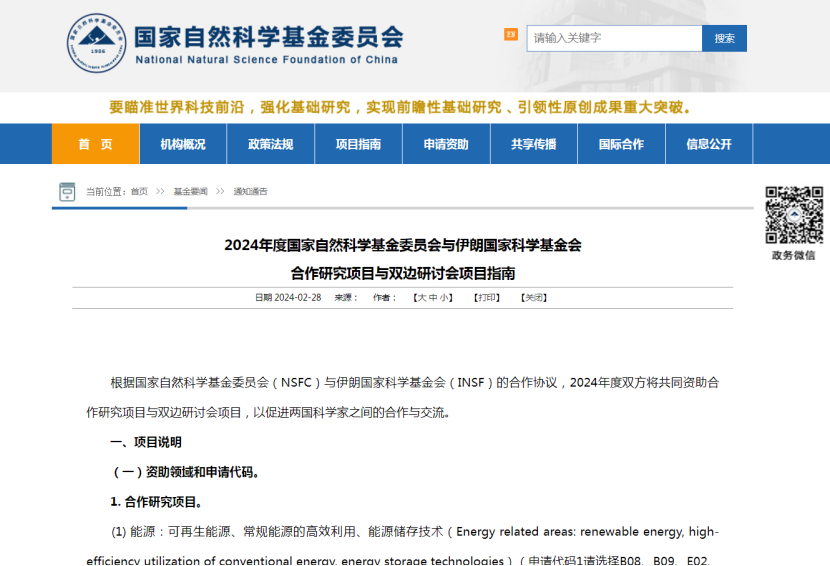The image size is (830, 566).
Task: Type in the 请输入关键字 search field
Action: click(x=614, y=38)
